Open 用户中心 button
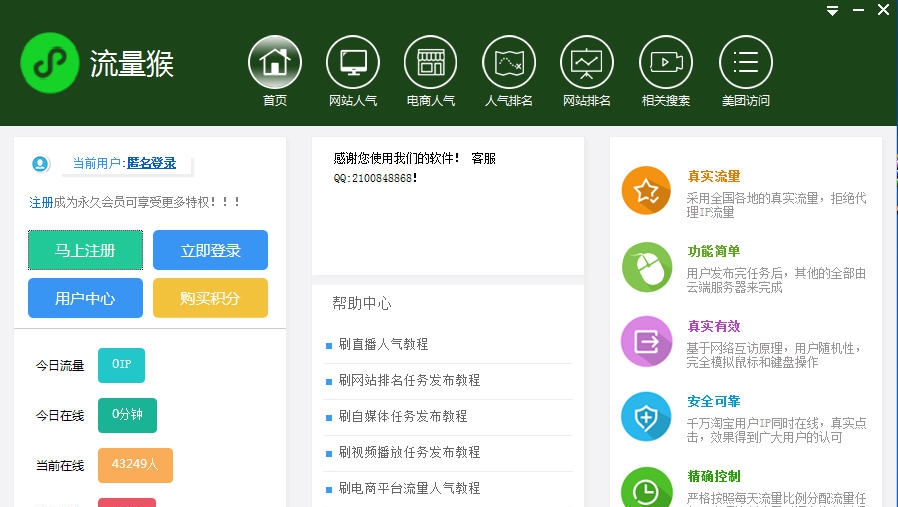The width and height of the screenshot is (898, 507). click(85, 298)
